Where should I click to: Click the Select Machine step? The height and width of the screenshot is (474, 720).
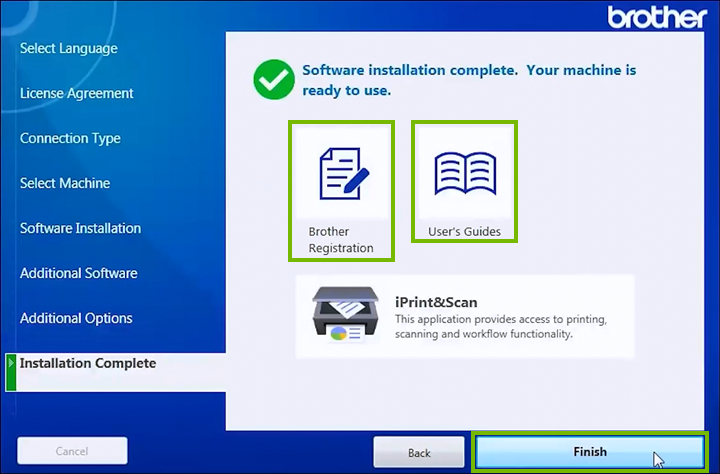65,183
